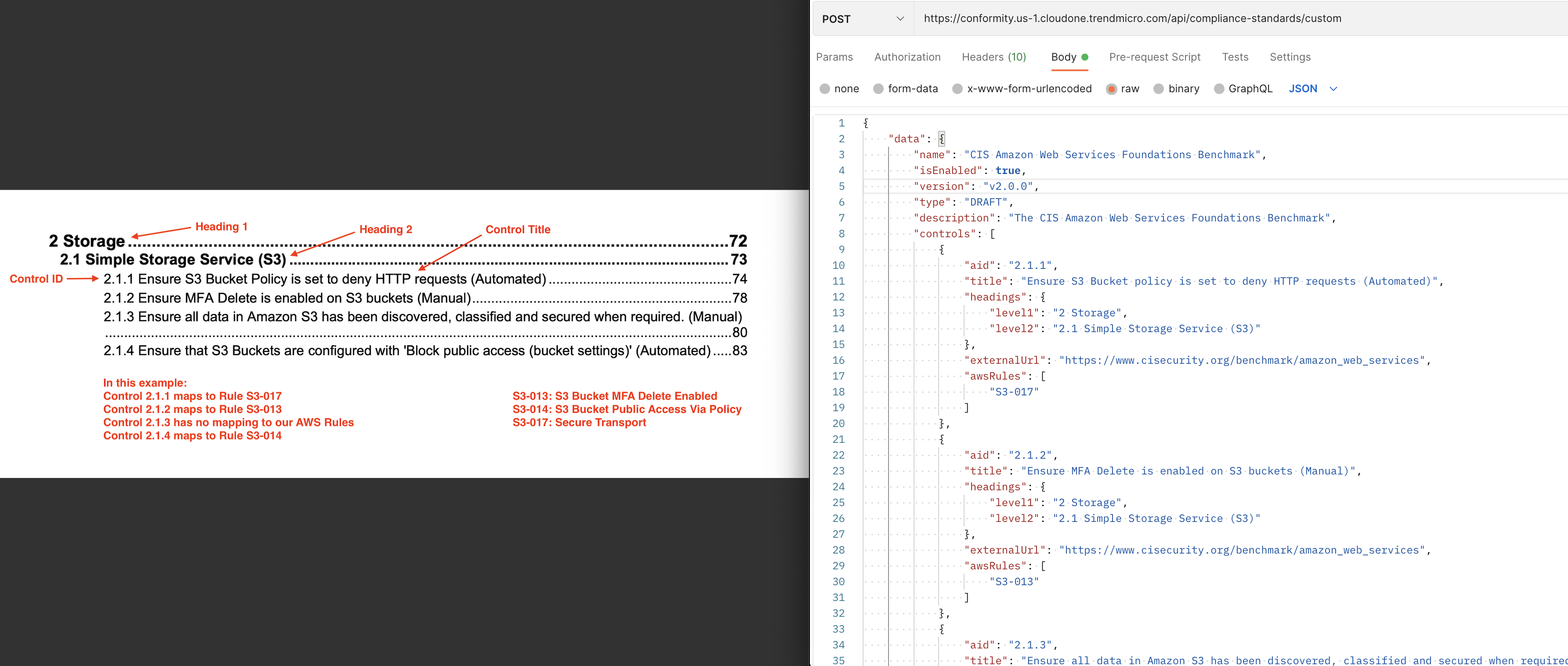Select the Body tab
This screenshot has height=666, width=1568.
click(1063, 57)
